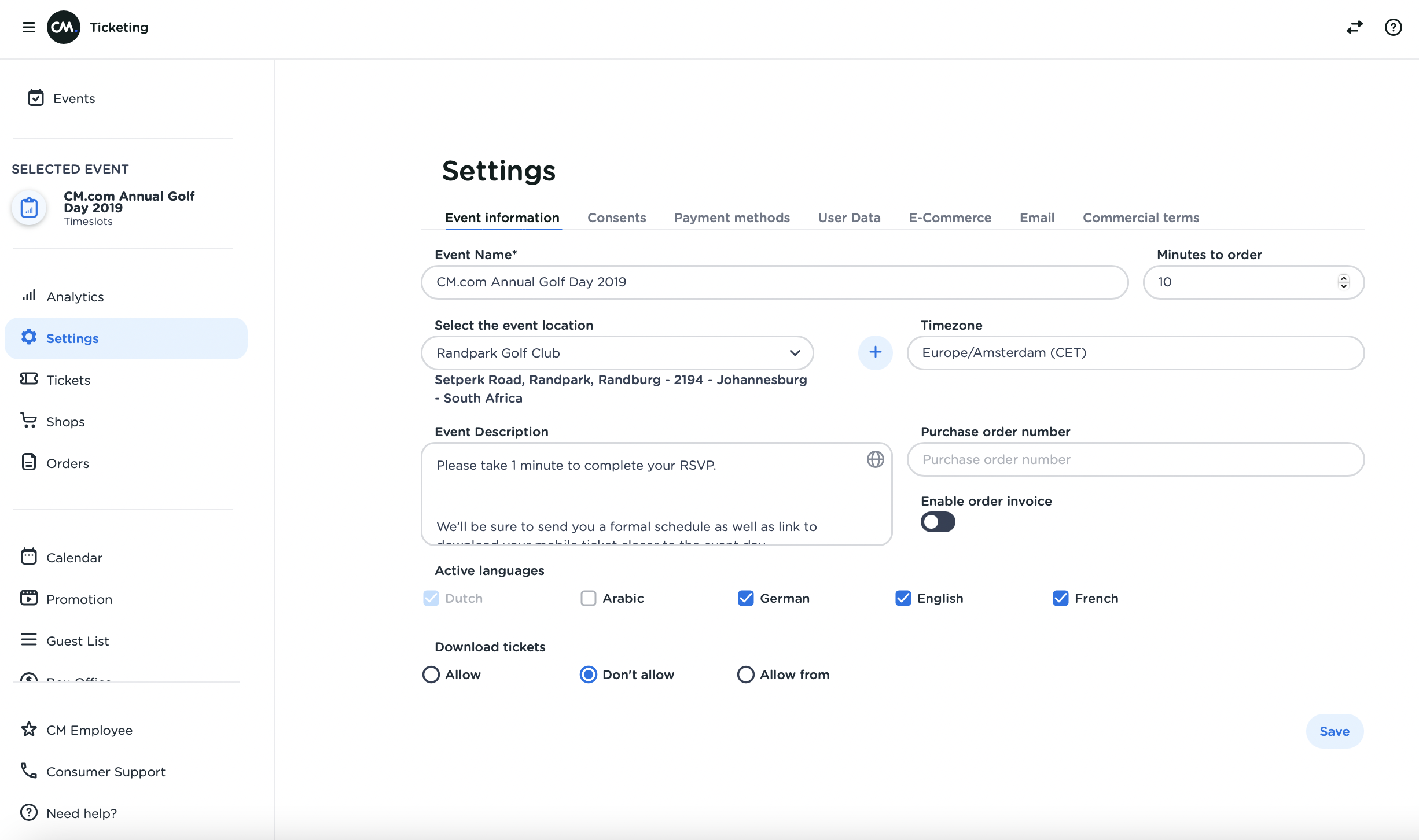1419x840 pixels.
Task: Uncheck the German language checkbox
Action: click(745, 598)
